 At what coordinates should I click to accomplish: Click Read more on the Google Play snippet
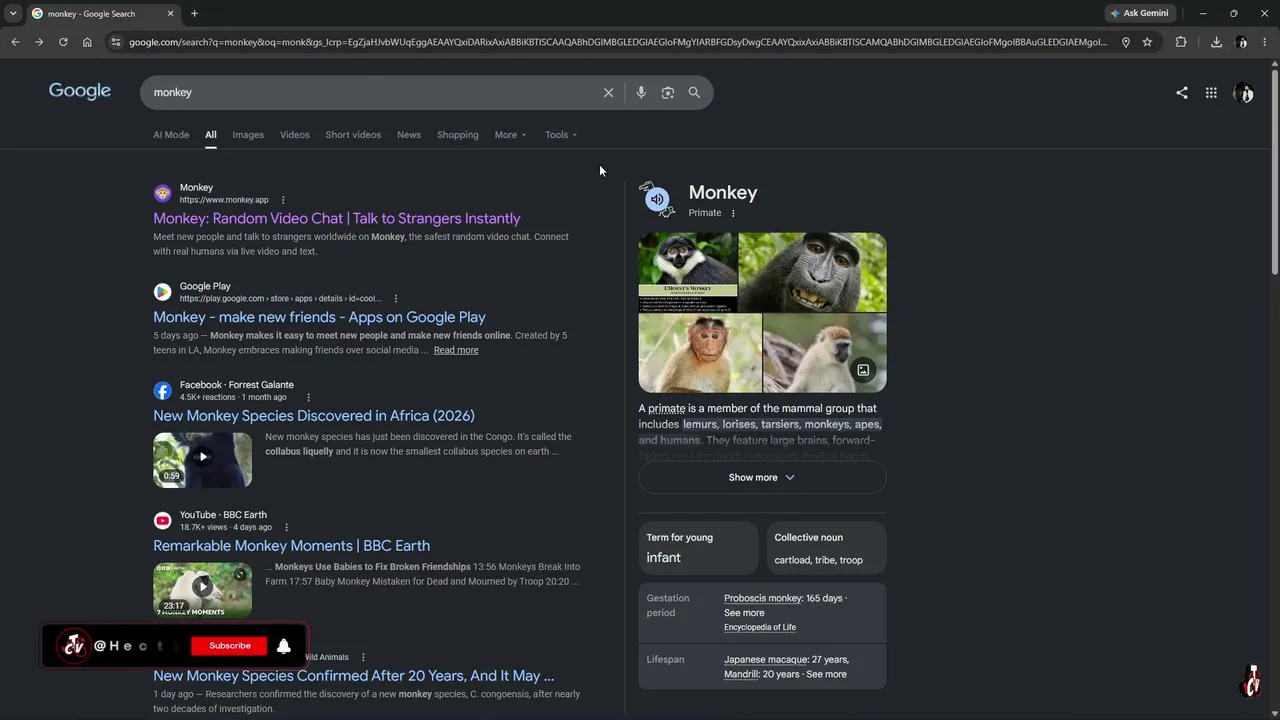pos(456,350)
